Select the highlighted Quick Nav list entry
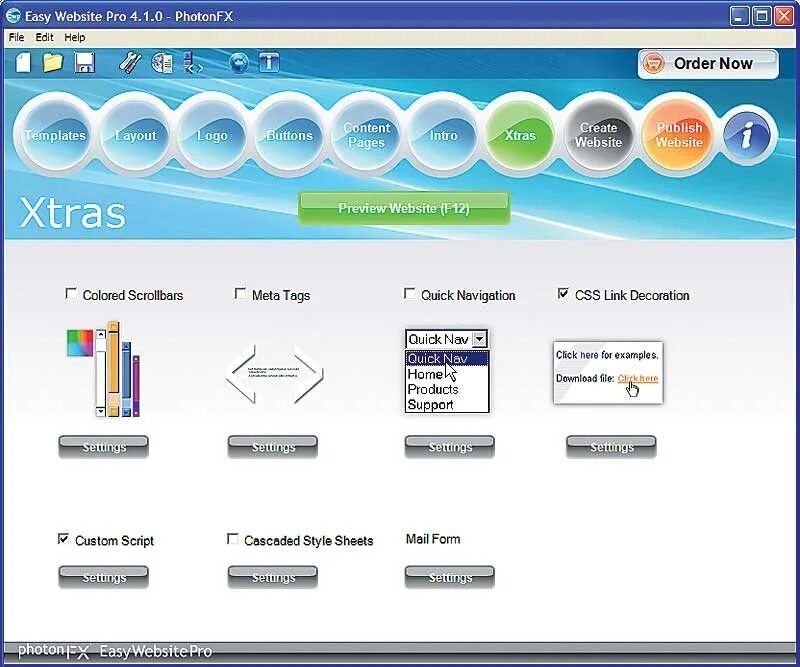Image resolution: width=800 pixels, height=667 pixels. 447,359
